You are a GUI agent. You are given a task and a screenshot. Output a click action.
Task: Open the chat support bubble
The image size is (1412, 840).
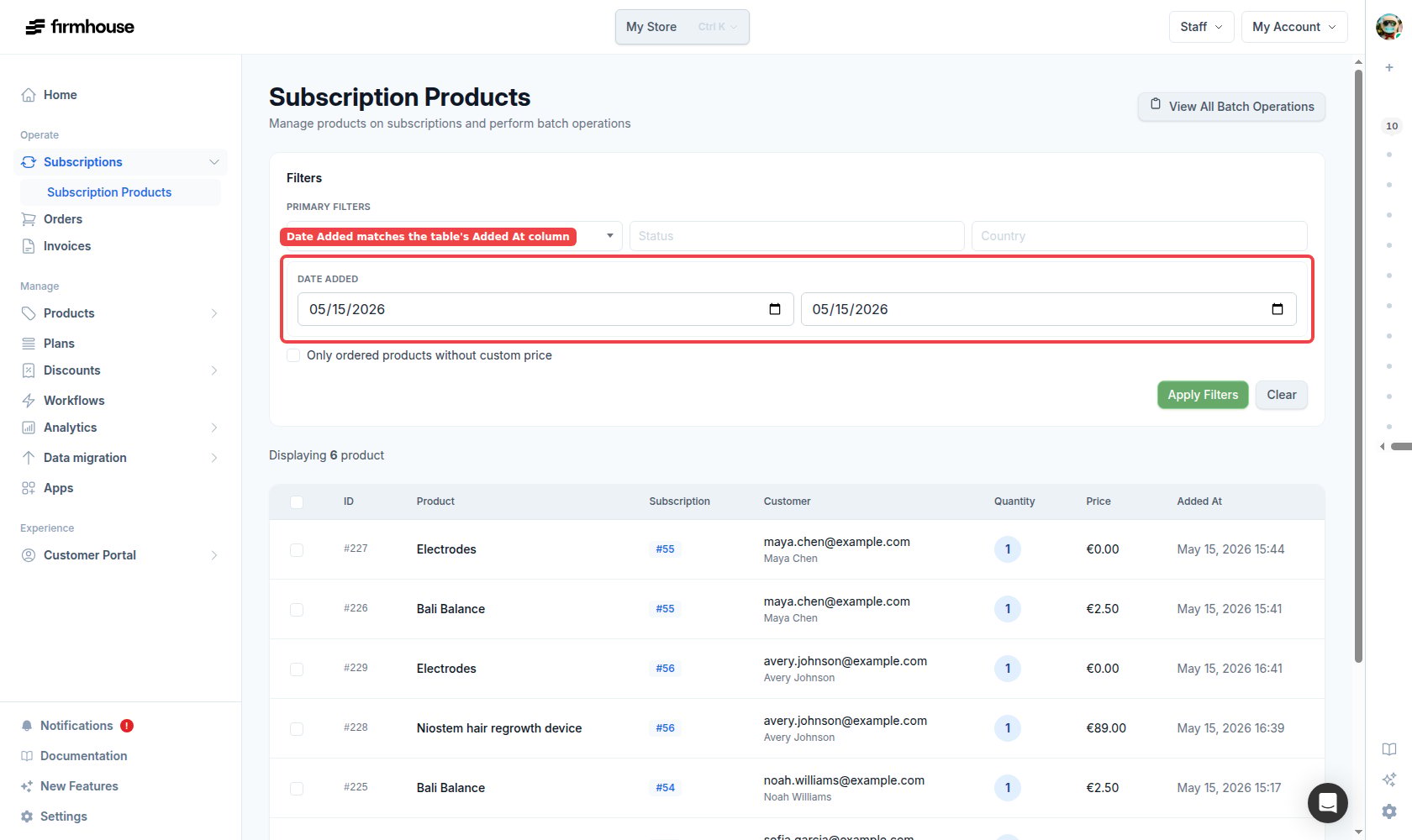click(x=1328, y=803)
